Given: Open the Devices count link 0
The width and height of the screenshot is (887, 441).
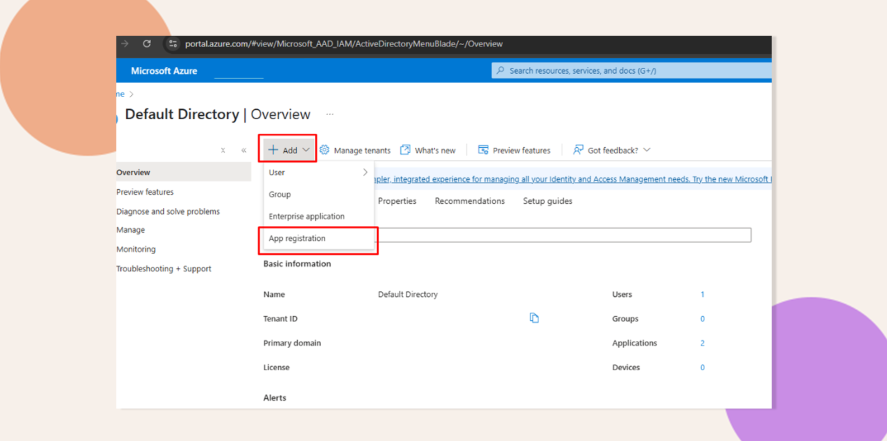Looking at the screenshot, I should click(x=703, y=367).
